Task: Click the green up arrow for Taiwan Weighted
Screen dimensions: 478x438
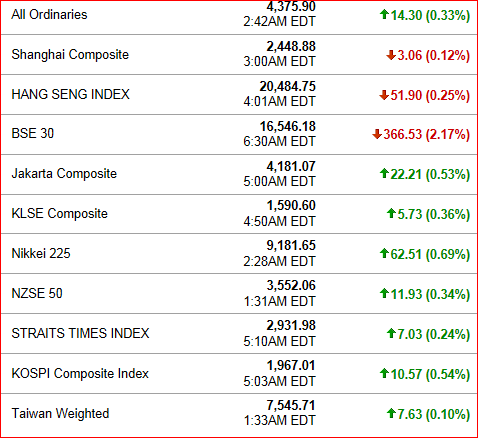Action: pyautogui.click(x=391, y=413)
